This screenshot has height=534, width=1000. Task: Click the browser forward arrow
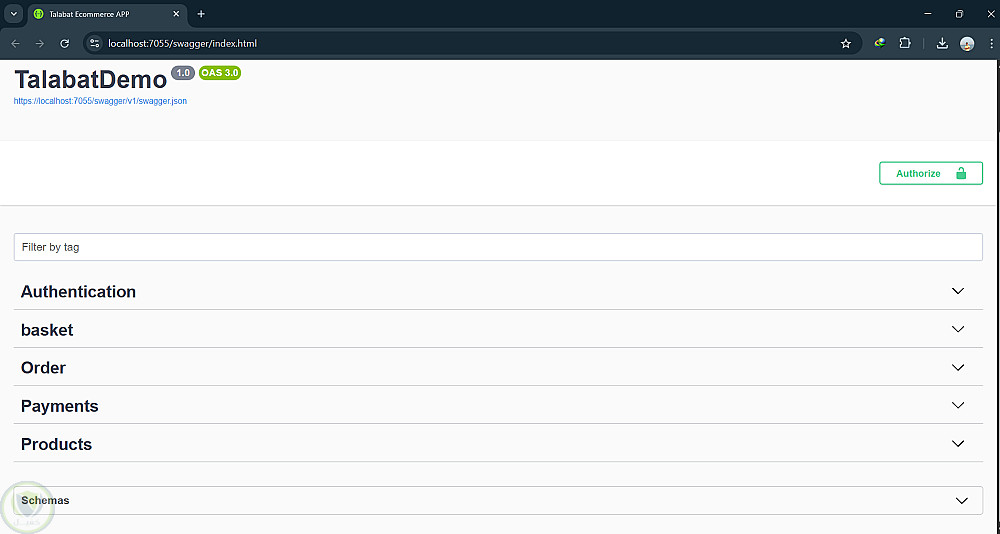pyautogui.click(x=40, y=43)
